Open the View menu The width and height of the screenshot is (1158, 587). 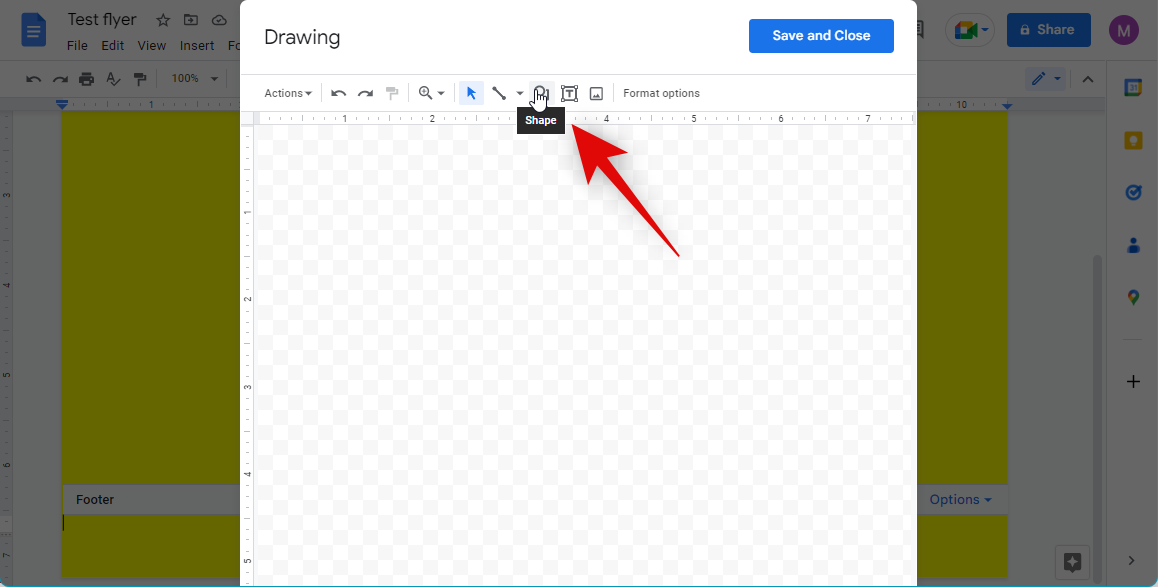(x=152, y=45)
